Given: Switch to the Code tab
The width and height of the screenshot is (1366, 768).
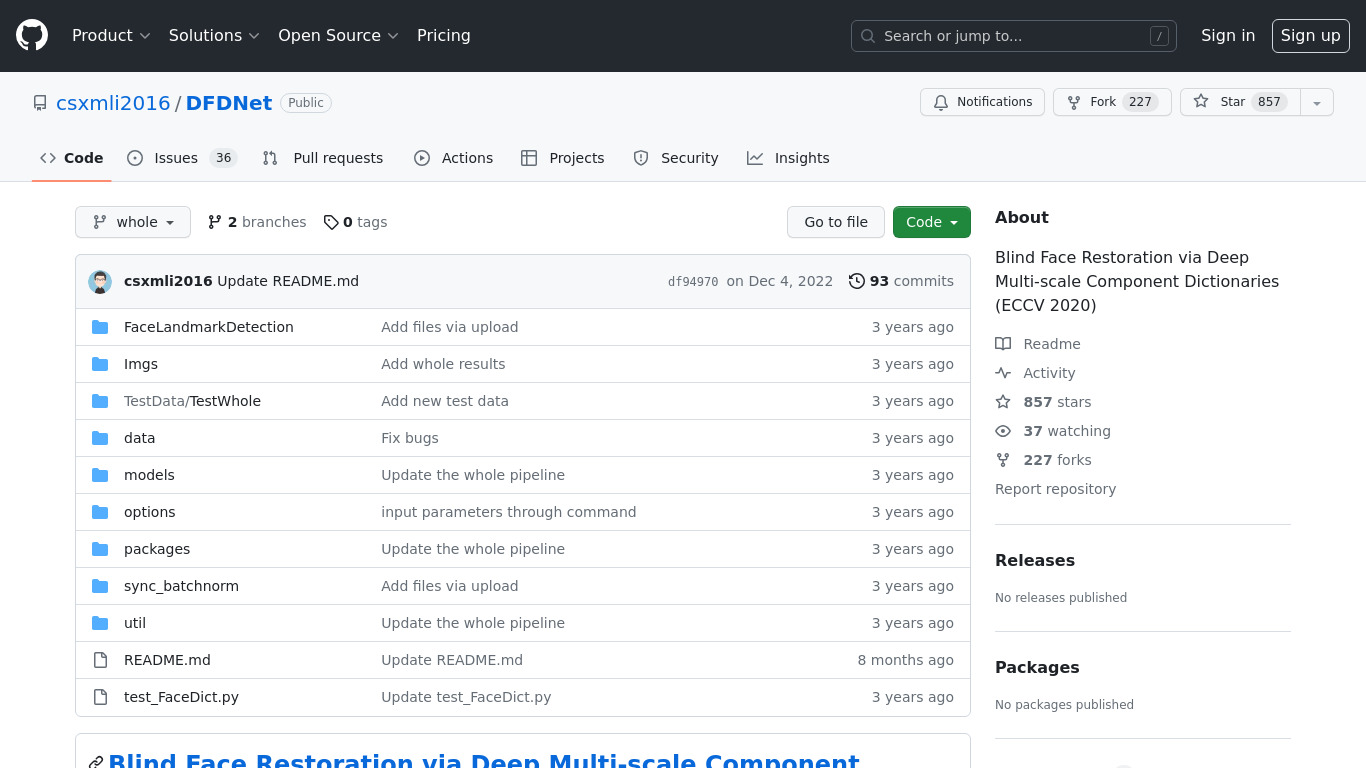Looking at the screenshot, I should [x=72, y=158].
